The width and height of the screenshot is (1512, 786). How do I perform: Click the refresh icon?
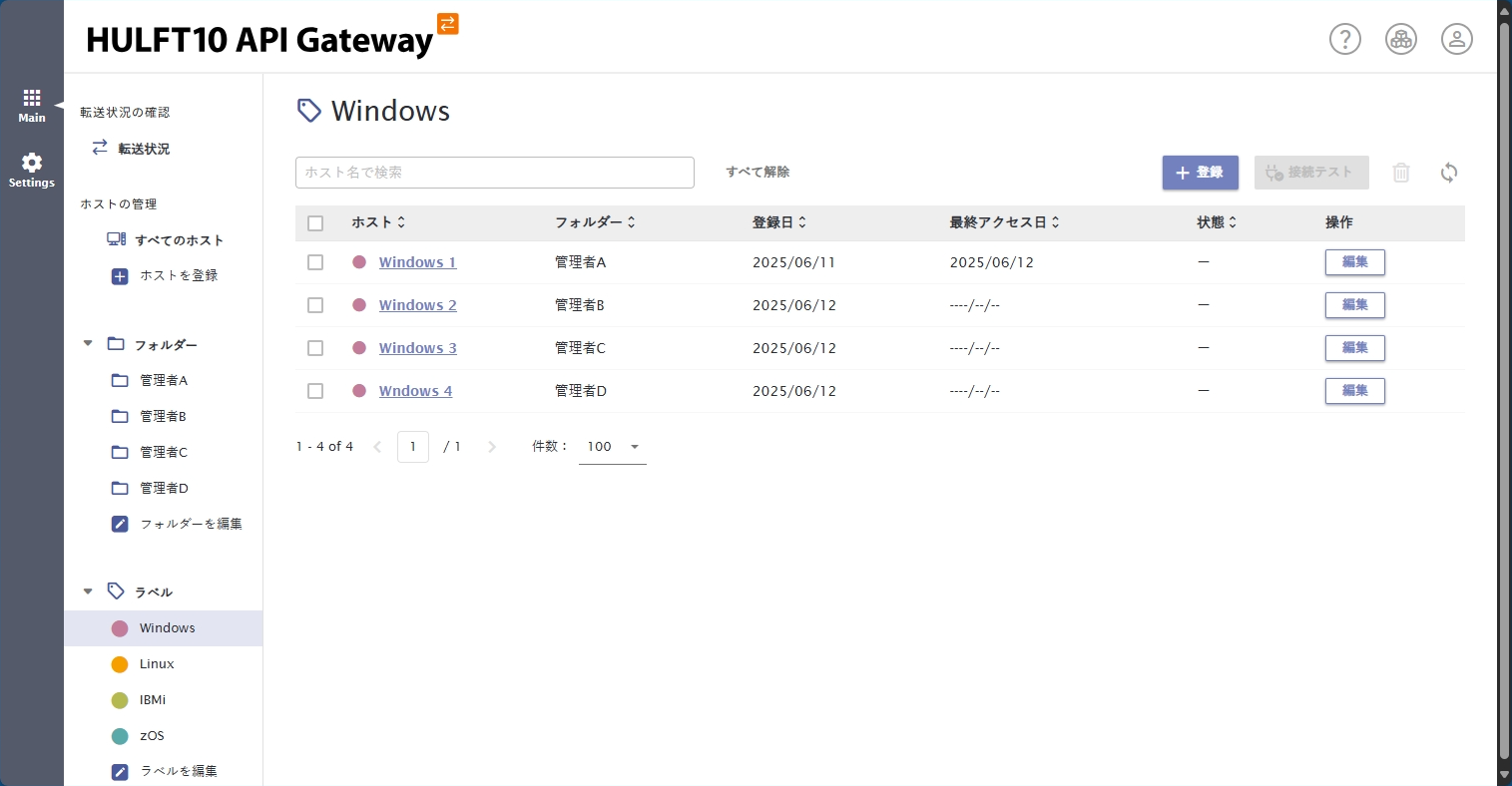click(1448, 173)
